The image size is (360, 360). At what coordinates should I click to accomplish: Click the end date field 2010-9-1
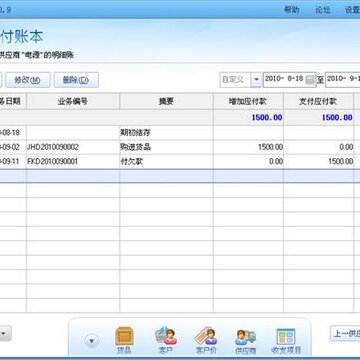click(x=343, y=79)
